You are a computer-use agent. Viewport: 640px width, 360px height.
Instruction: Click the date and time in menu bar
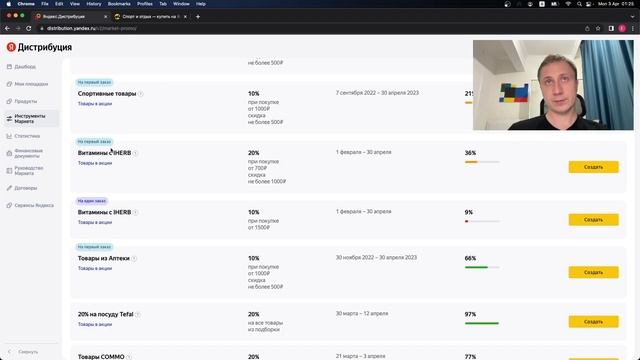(616, 4)
